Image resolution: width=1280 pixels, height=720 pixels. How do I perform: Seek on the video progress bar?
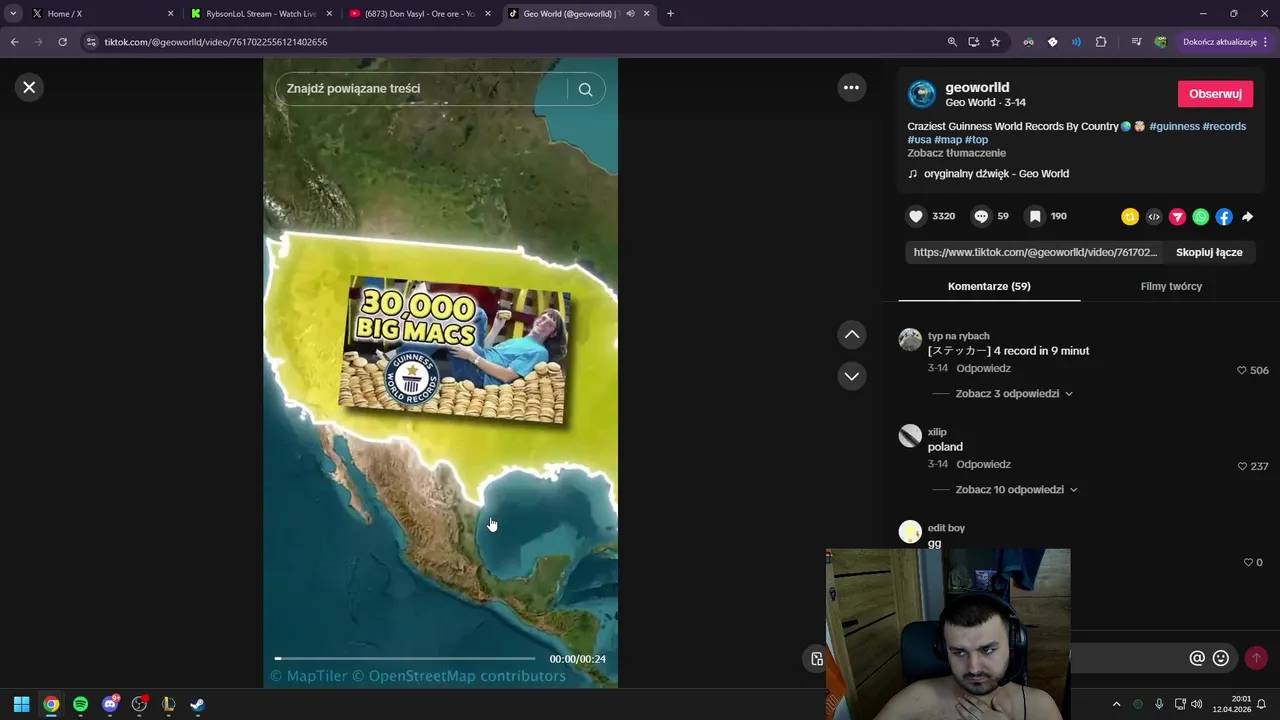tap(405, 658)
